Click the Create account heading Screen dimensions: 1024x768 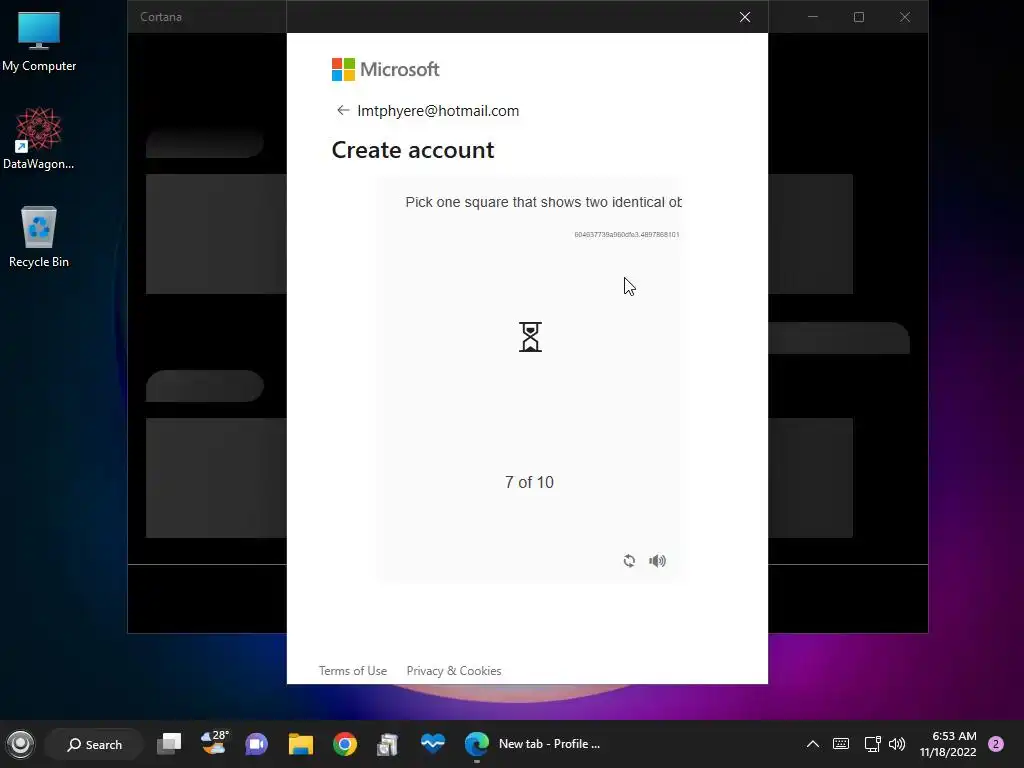[413, 150]
